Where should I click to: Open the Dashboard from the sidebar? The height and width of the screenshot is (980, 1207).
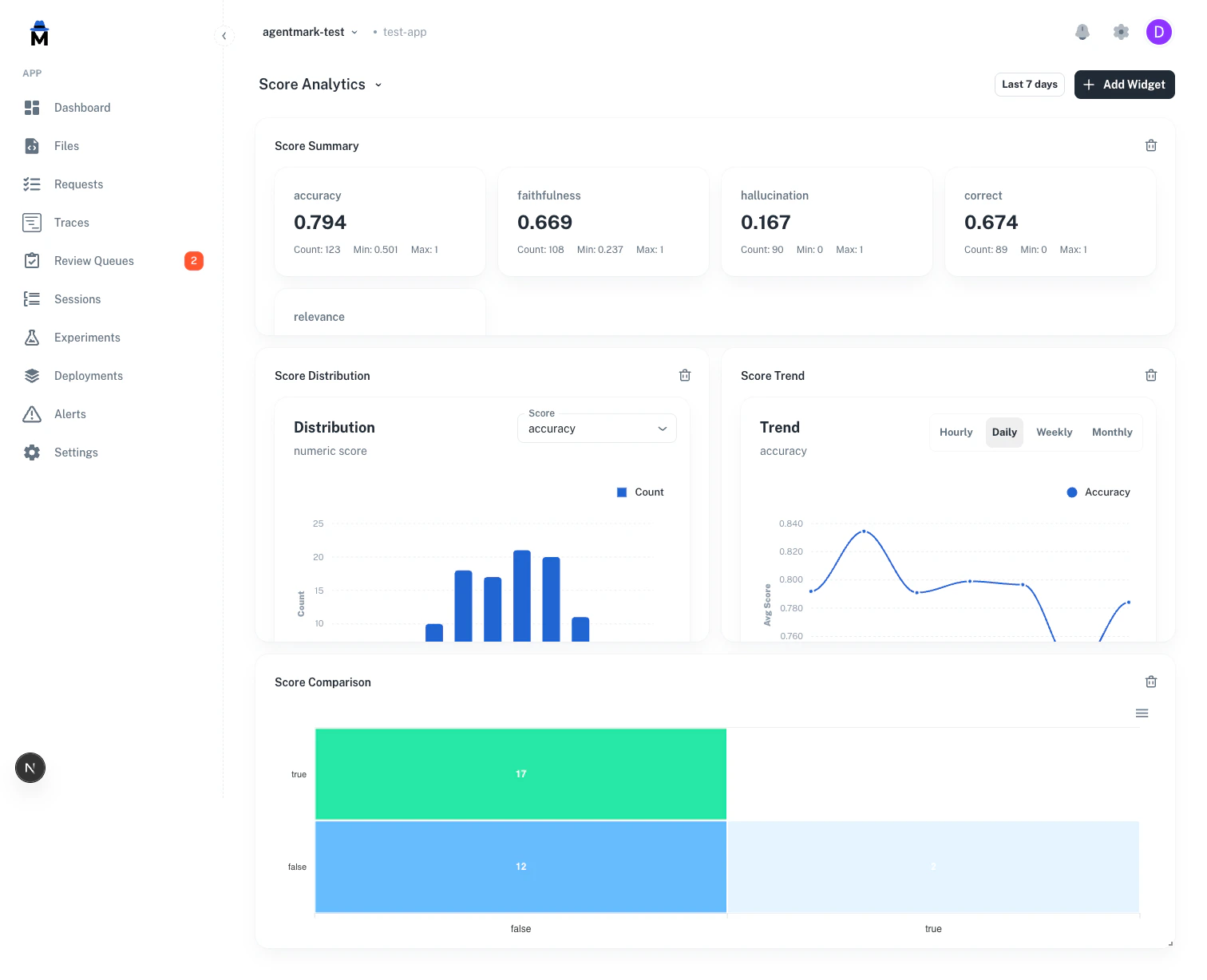pos(82,108)
